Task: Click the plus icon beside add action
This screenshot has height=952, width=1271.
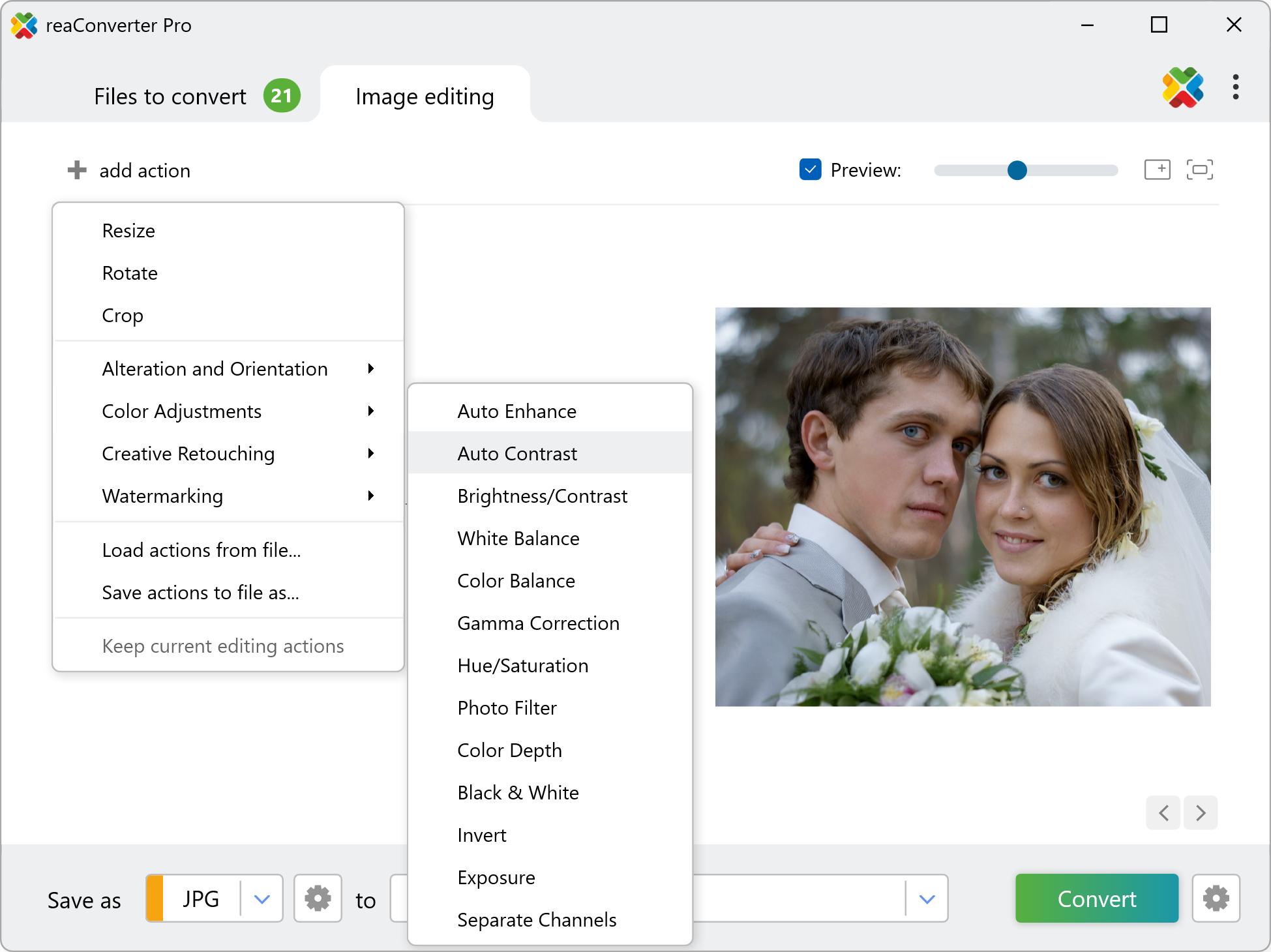Action: (x=77, y=170)
